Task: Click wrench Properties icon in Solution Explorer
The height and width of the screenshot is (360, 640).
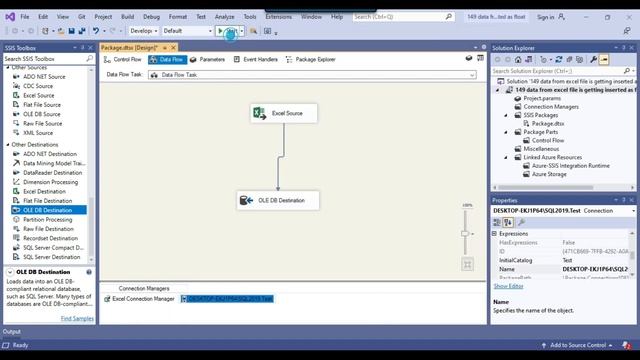Action: click(x=593, y=60)
